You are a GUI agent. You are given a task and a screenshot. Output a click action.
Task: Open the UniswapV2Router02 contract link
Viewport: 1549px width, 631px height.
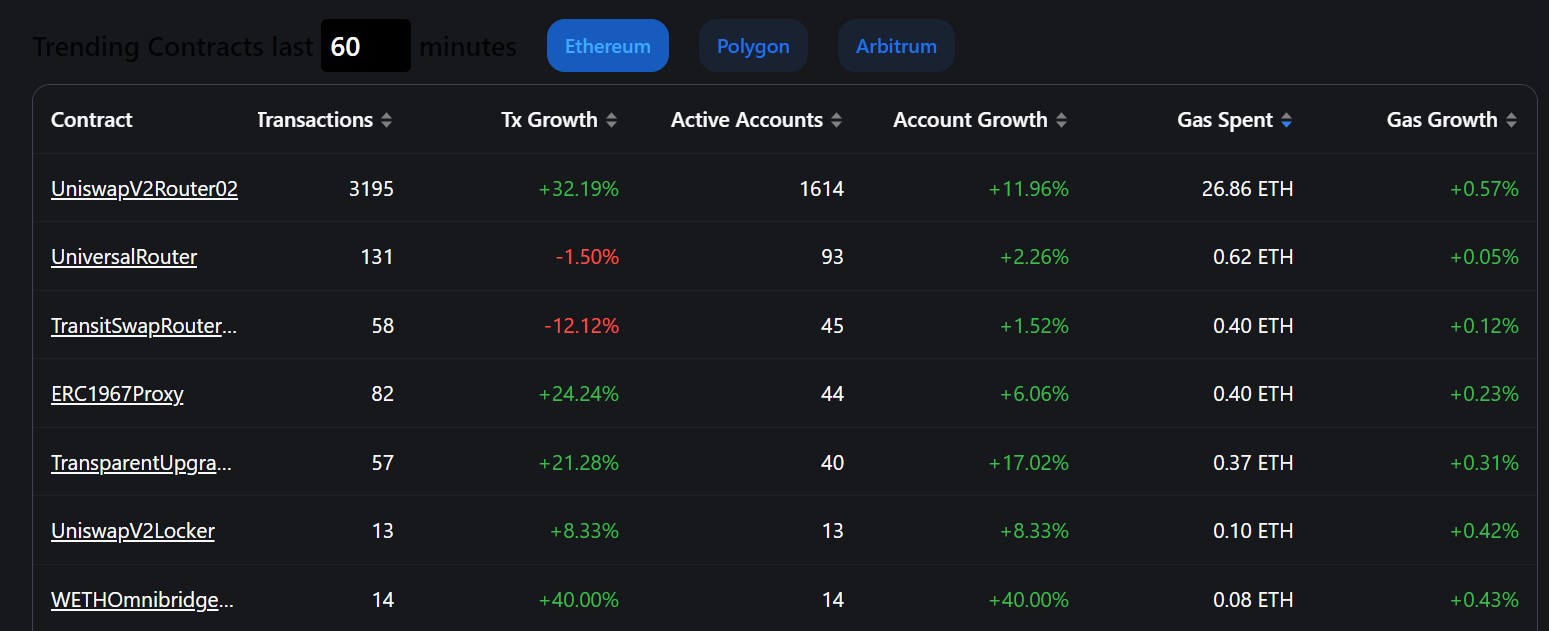click(x=144, y=189)
